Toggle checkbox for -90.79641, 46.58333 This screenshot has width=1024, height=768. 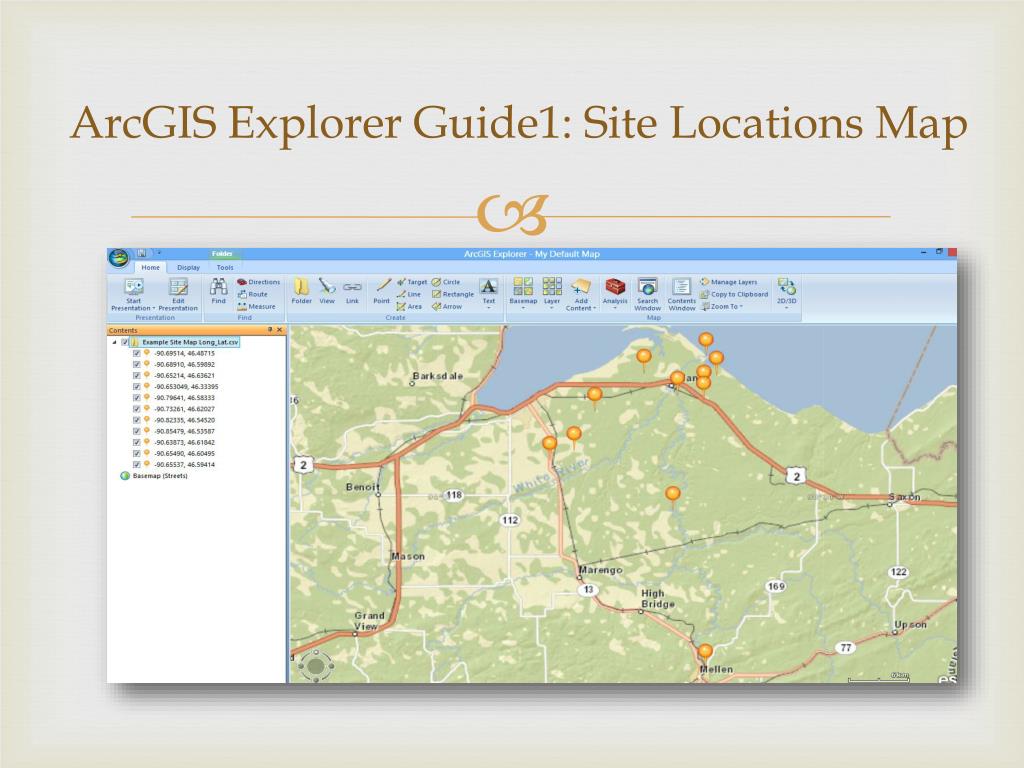(x=136, y=398)
